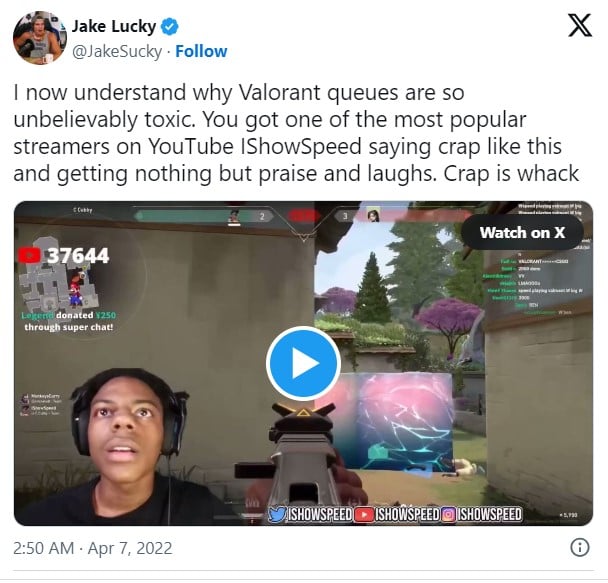Click the X logo in top corner
The height and width of the screenshot is (583, 608).
(580, 25)
